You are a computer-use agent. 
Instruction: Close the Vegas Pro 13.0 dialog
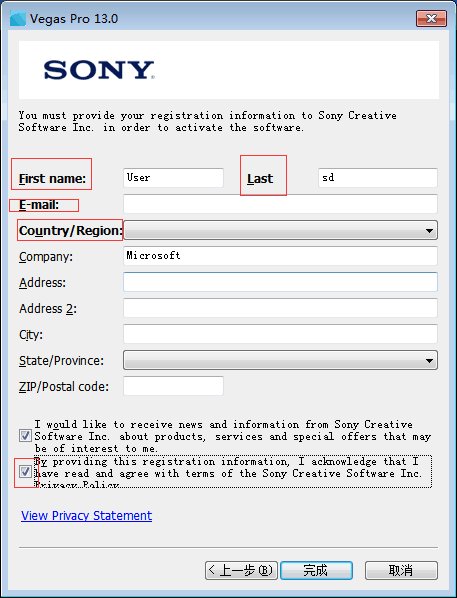[431, 18]
